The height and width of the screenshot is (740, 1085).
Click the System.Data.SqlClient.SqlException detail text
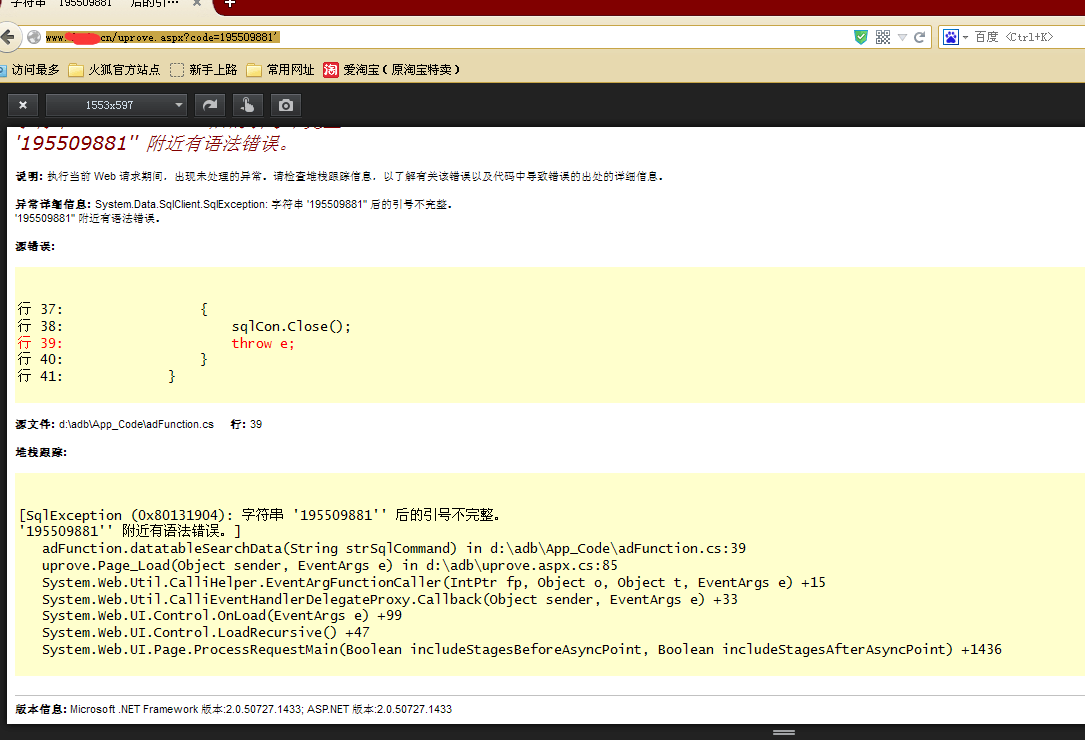point(273,205)
